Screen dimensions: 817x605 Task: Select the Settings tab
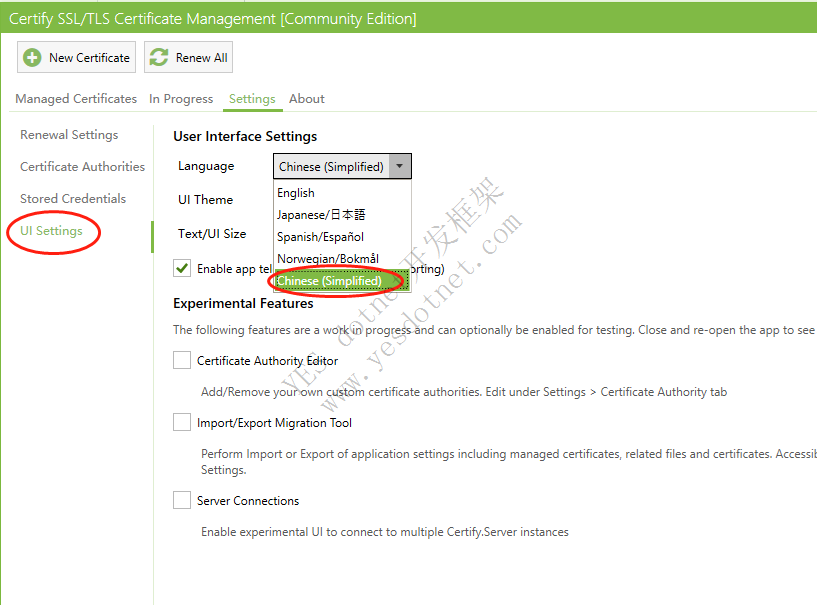[252, 98]
